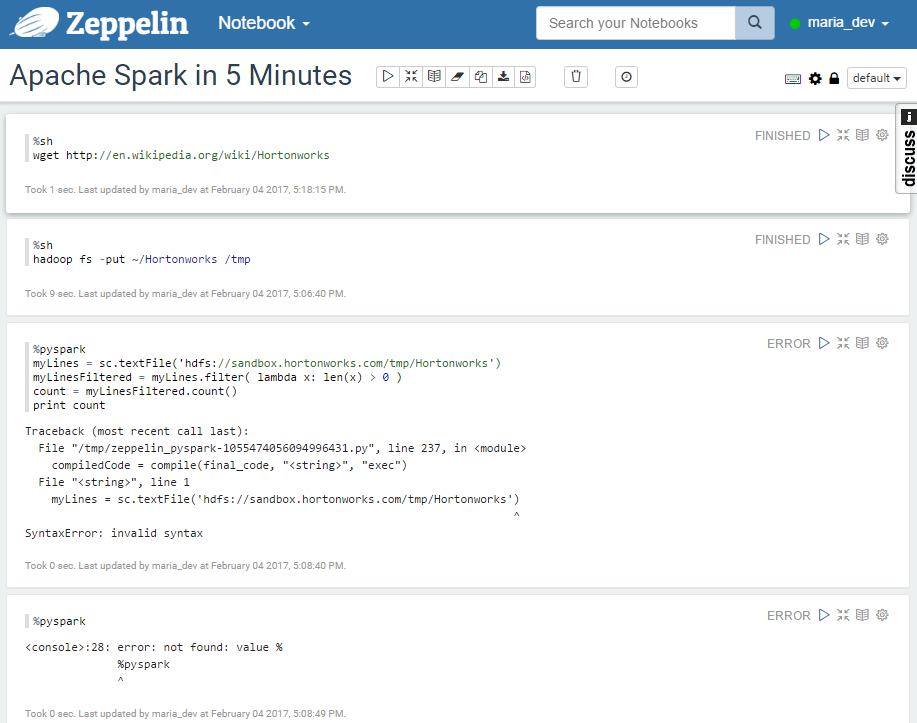
Task: Open the Notebook menu in navbar
Action: (264, 23)
